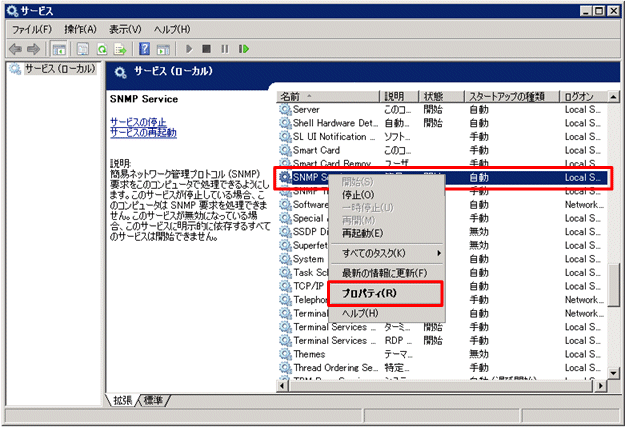
Task: Open the 操作(A) menu in menu bar
Action: pyautogui.click(x=81, y=29)
